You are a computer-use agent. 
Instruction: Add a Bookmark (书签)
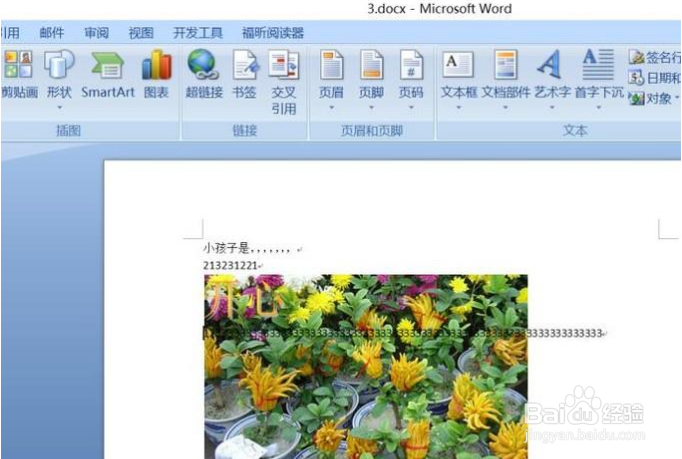244,74
